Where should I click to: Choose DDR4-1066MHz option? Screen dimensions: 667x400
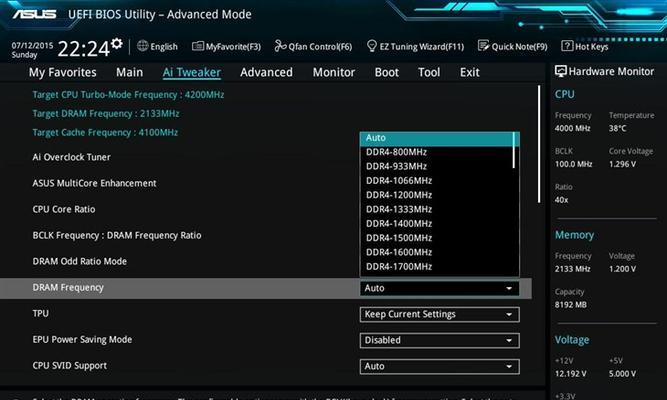click(x=436, y=181)
